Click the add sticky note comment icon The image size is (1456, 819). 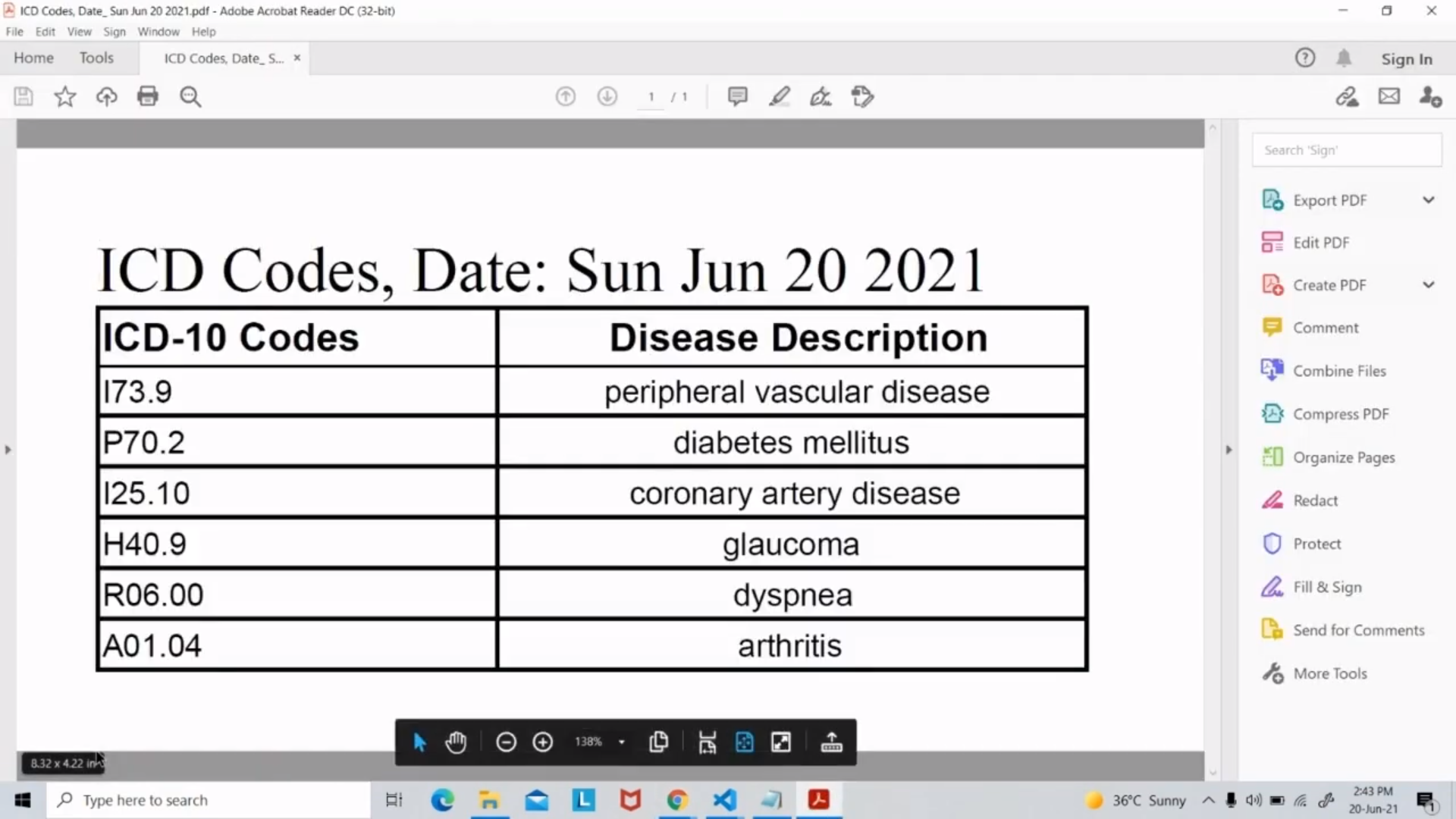click(x=737, y=96)
